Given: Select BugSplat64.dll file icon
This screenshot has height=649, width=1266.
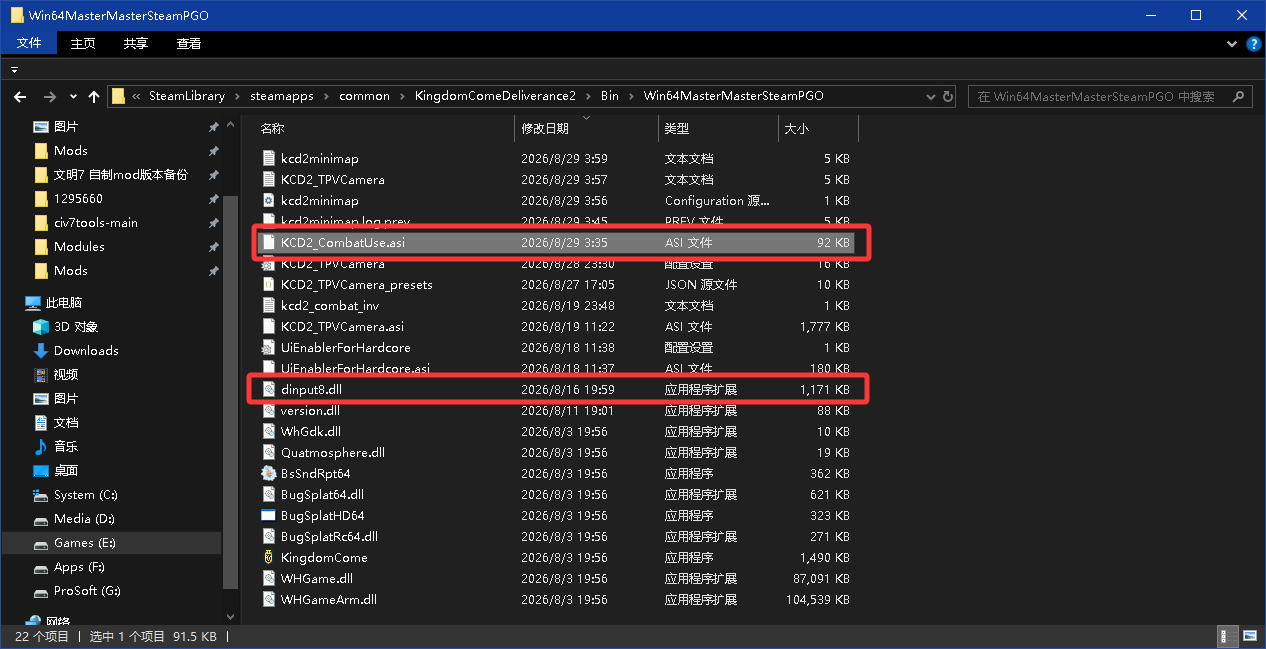Looking at the screenshot, I should pos(268,494).
